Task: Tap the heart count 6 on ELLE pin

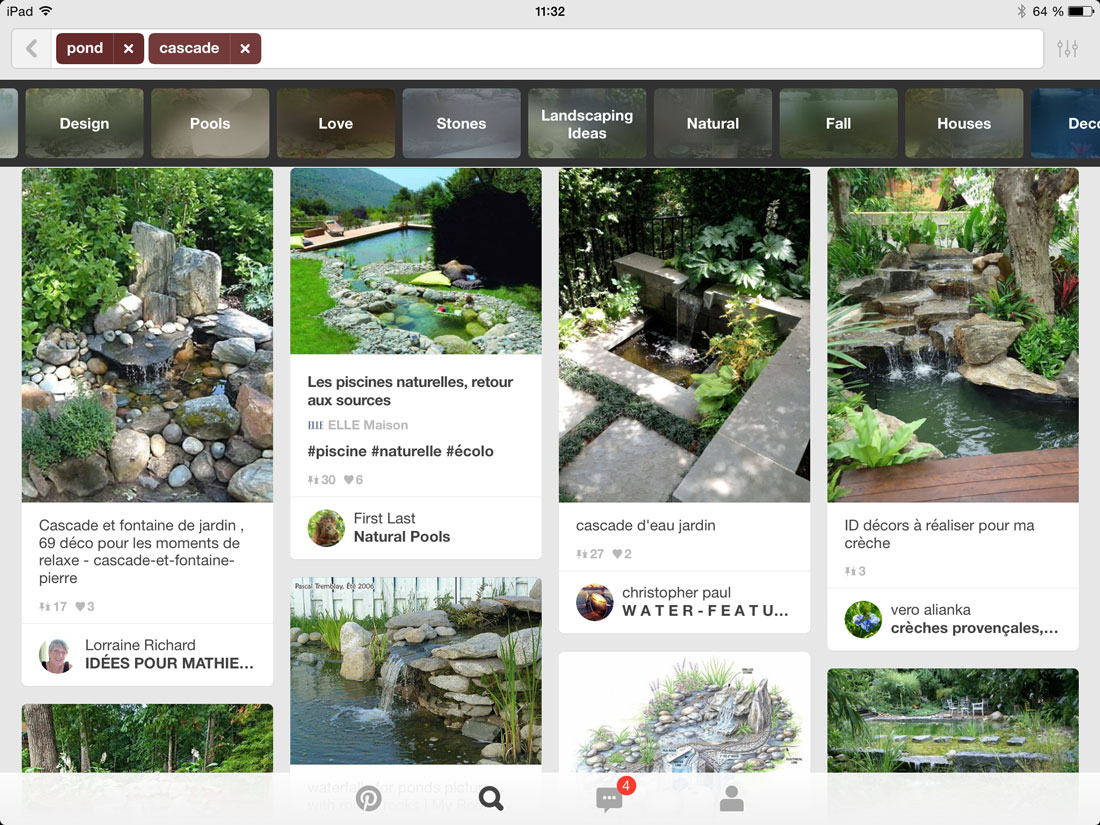Action: (x=354, y=480)
